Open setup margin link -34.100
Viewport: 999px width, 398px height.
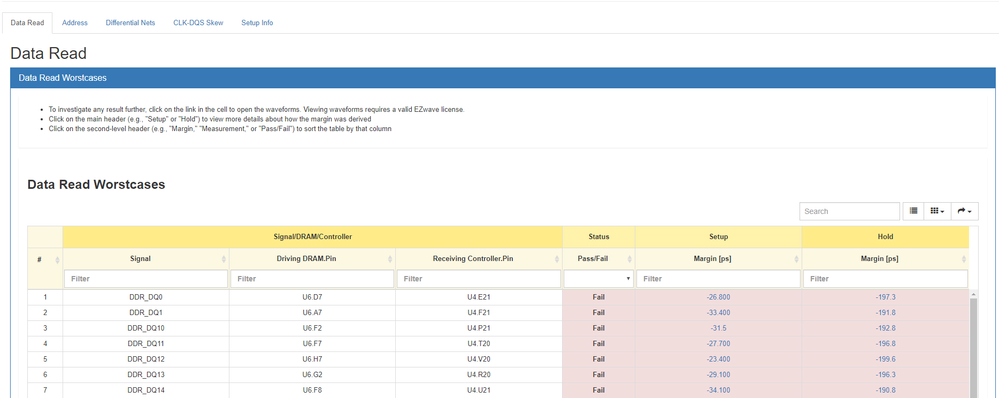point(718,390)
